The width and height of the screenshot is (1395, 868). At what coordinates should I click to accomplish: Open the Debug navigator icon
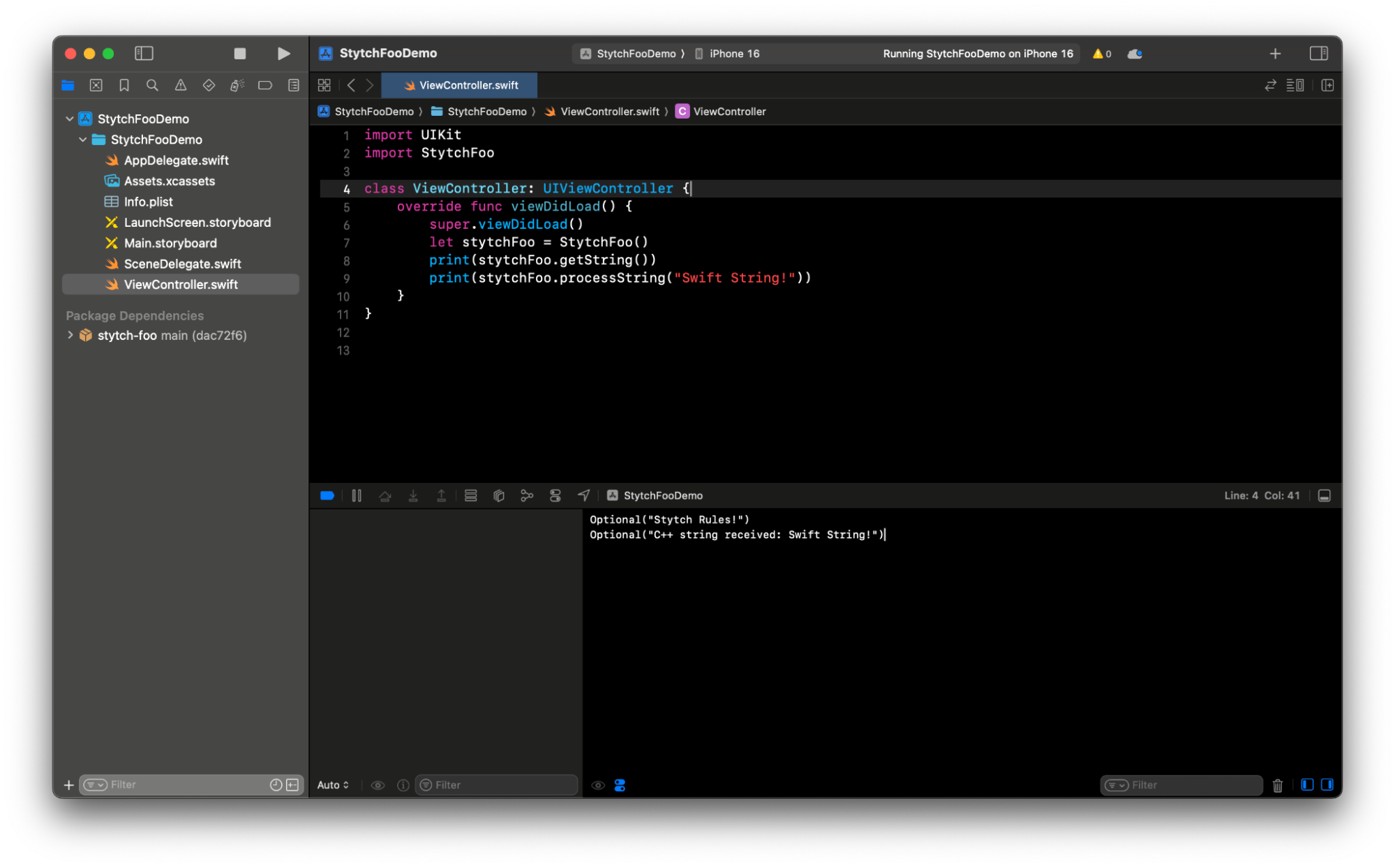(237, 85)
